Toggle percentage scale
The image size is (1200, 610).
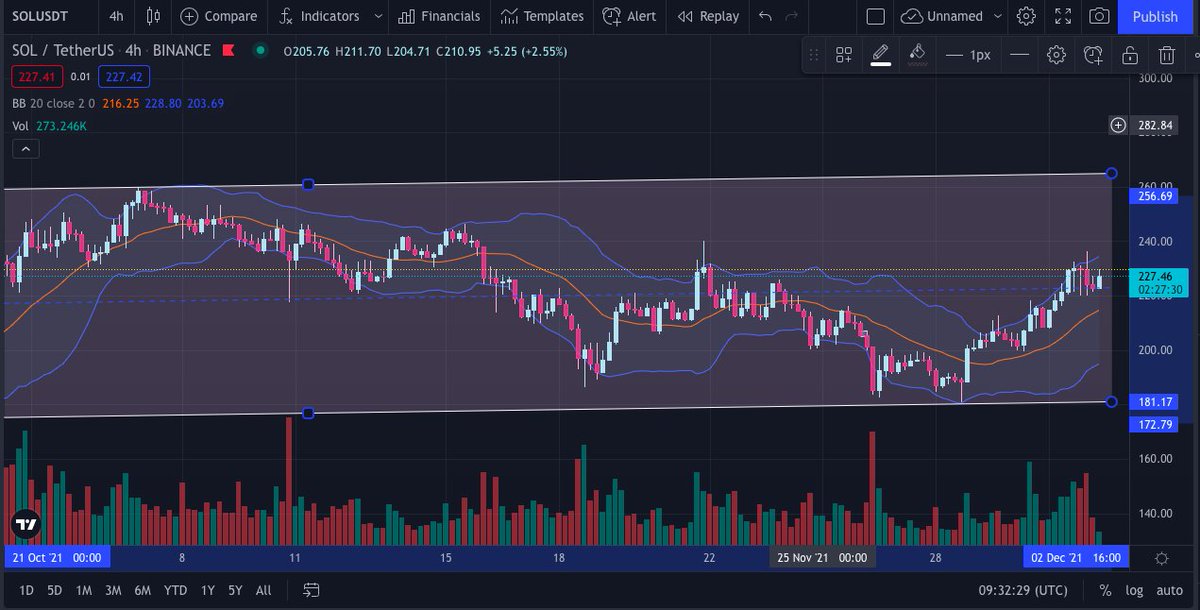(x=1105, y=590)
